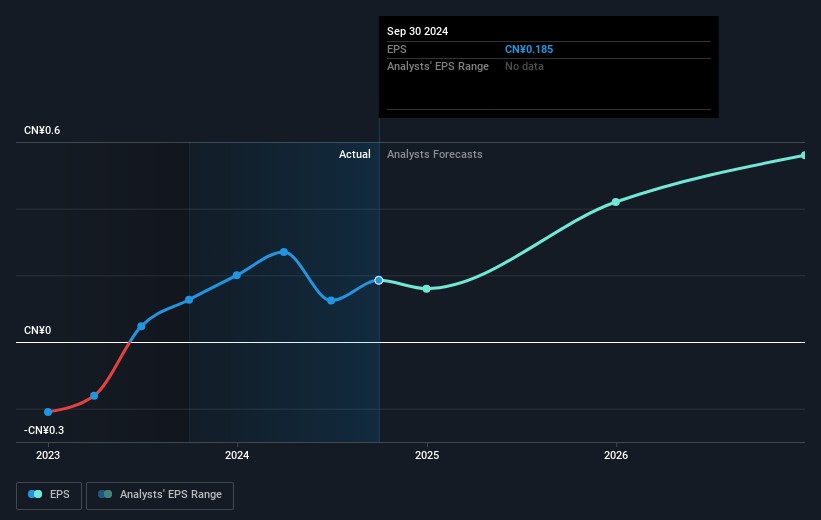
Task: Click the first EPS point at 2023
Action: 48,412
